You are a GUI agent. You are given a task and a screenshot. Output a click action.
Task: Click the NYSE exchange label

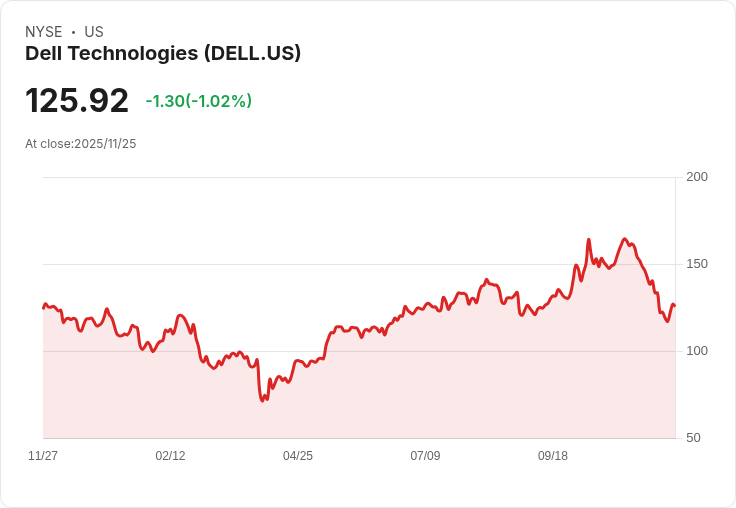click(x=44, y=32)
